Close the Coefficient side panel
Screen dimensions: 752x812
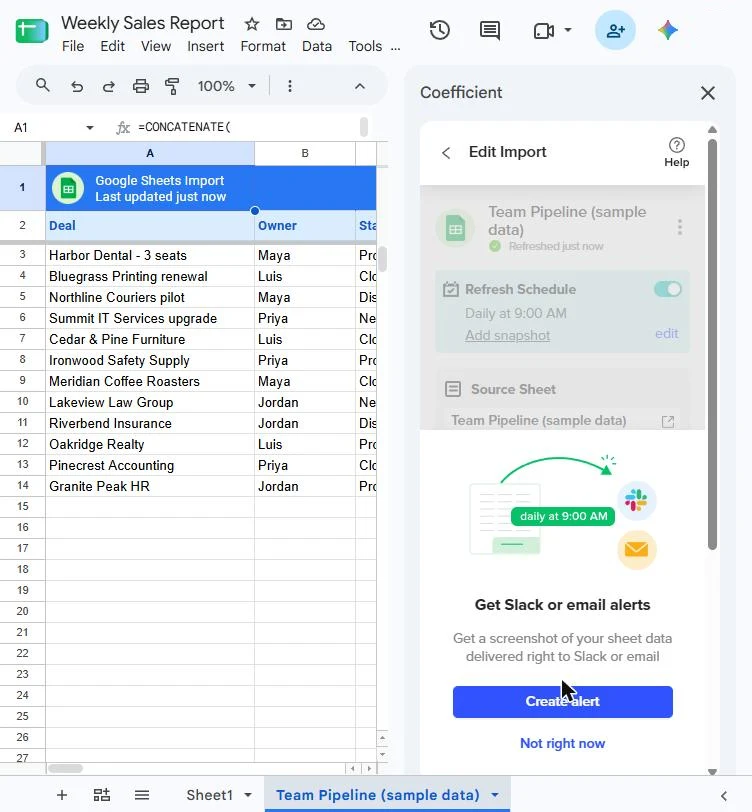click(x=707, y=93)
